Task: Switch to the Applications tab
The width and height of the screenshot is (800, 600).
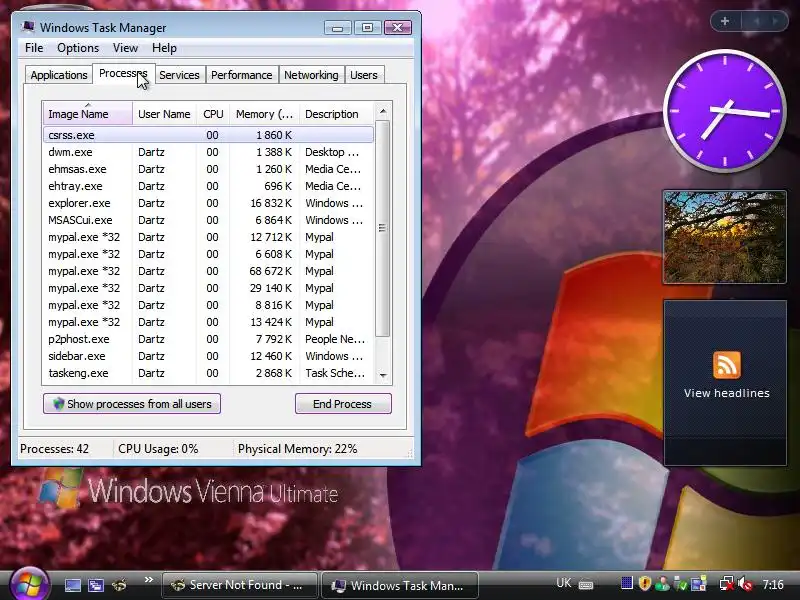Action: (x=59, y=75)
